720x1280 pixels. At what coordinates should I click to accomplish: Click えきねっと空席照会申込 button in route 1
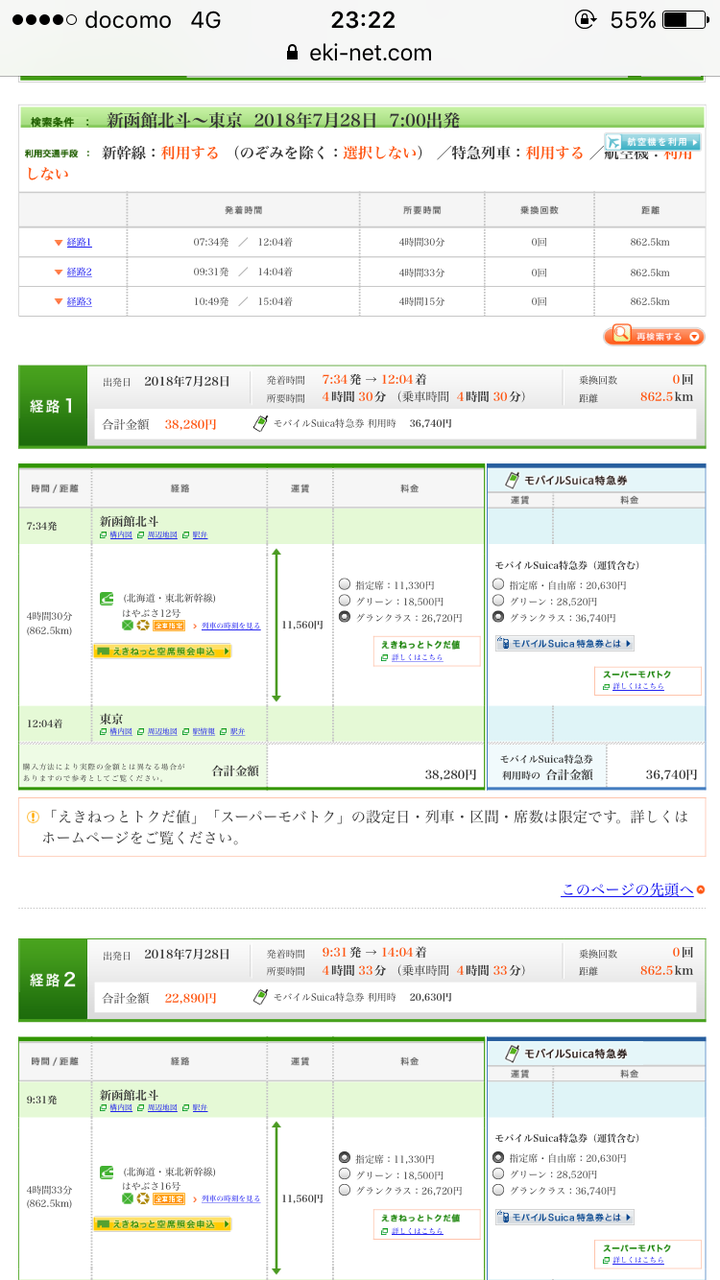[x=163, y=651]
